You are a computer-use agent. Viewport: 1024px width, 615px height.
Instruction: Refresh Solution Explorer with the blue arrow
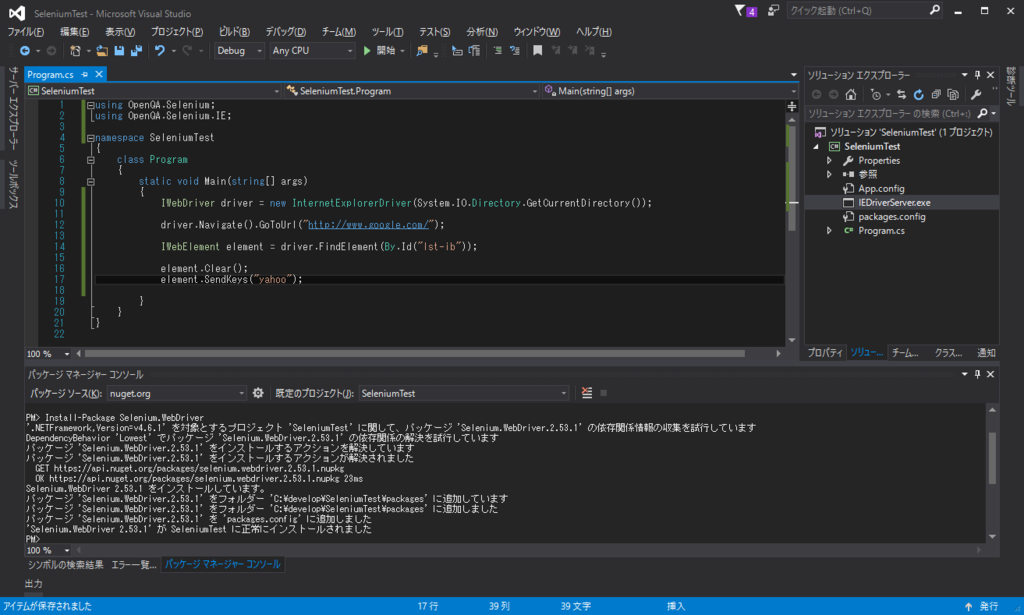pyautogui.click(x=918, y=95)
